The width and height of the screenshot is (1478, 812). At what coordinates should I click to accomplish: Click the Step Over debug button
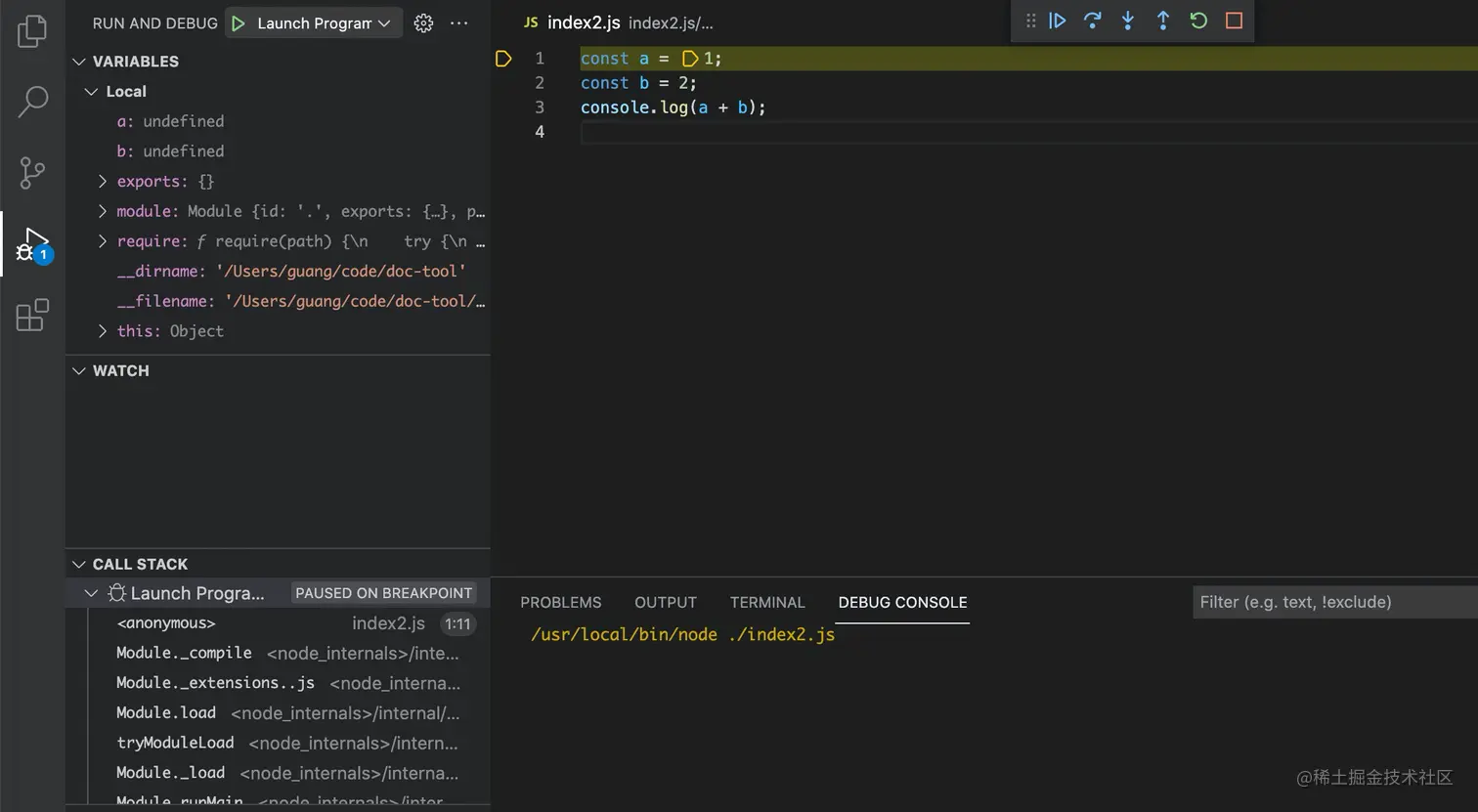(1092, 21)
